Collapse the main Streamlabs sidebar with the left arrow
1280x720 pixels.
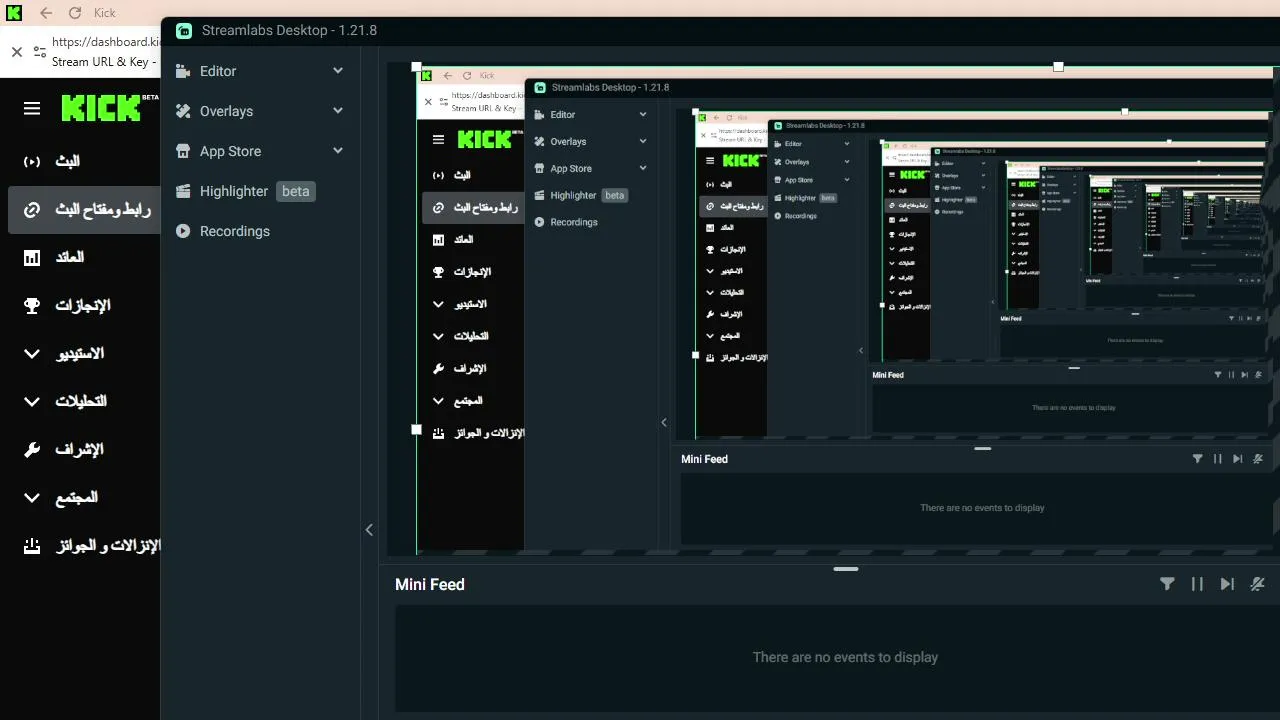tap(369, 530)
